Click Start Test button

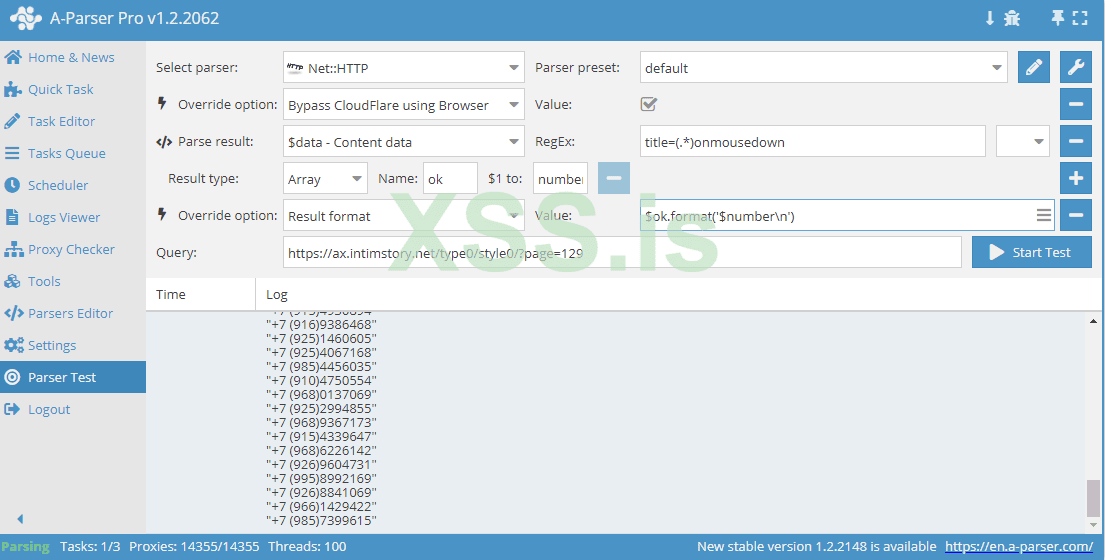coord(1032,252)
